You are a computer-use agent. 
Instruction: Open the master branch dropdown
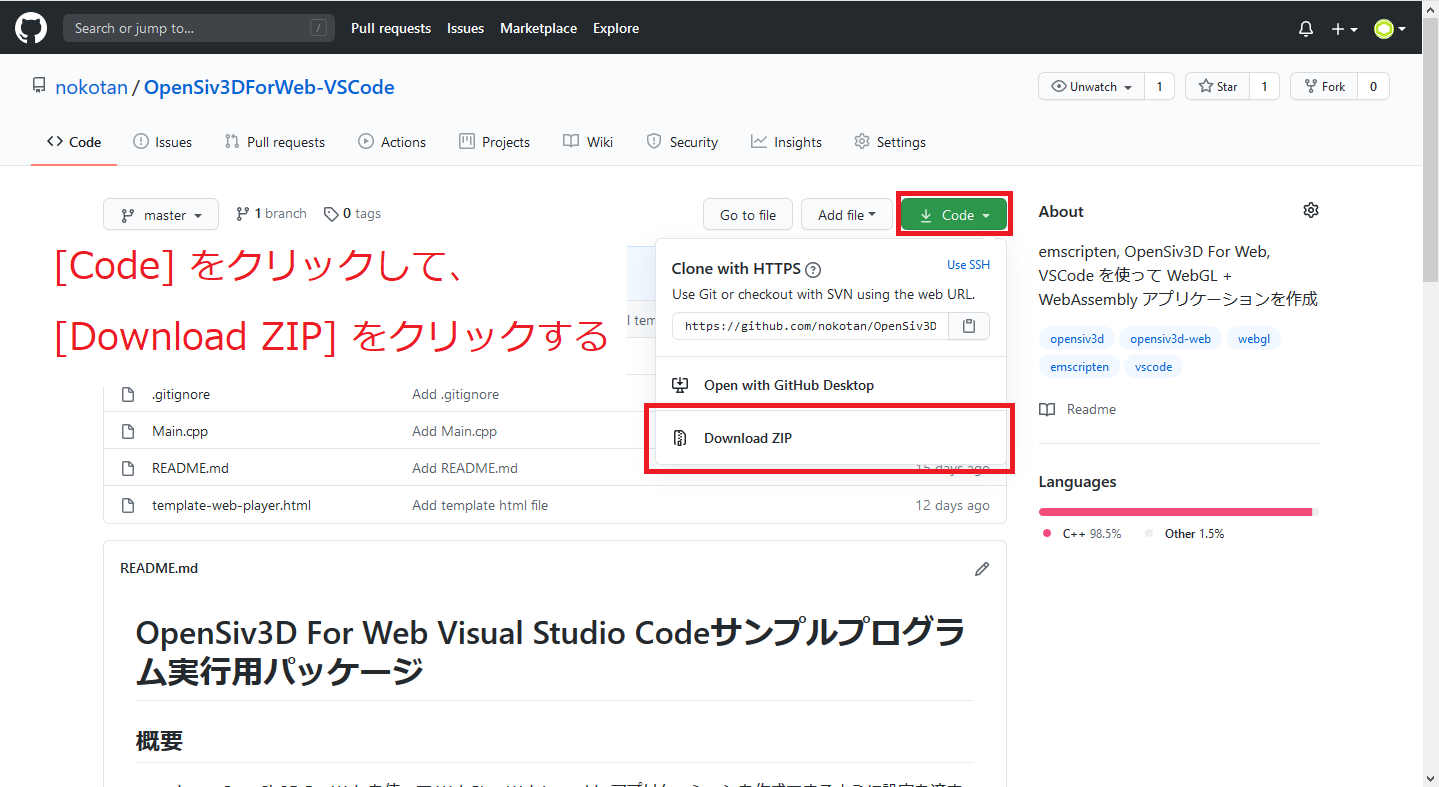161,215
